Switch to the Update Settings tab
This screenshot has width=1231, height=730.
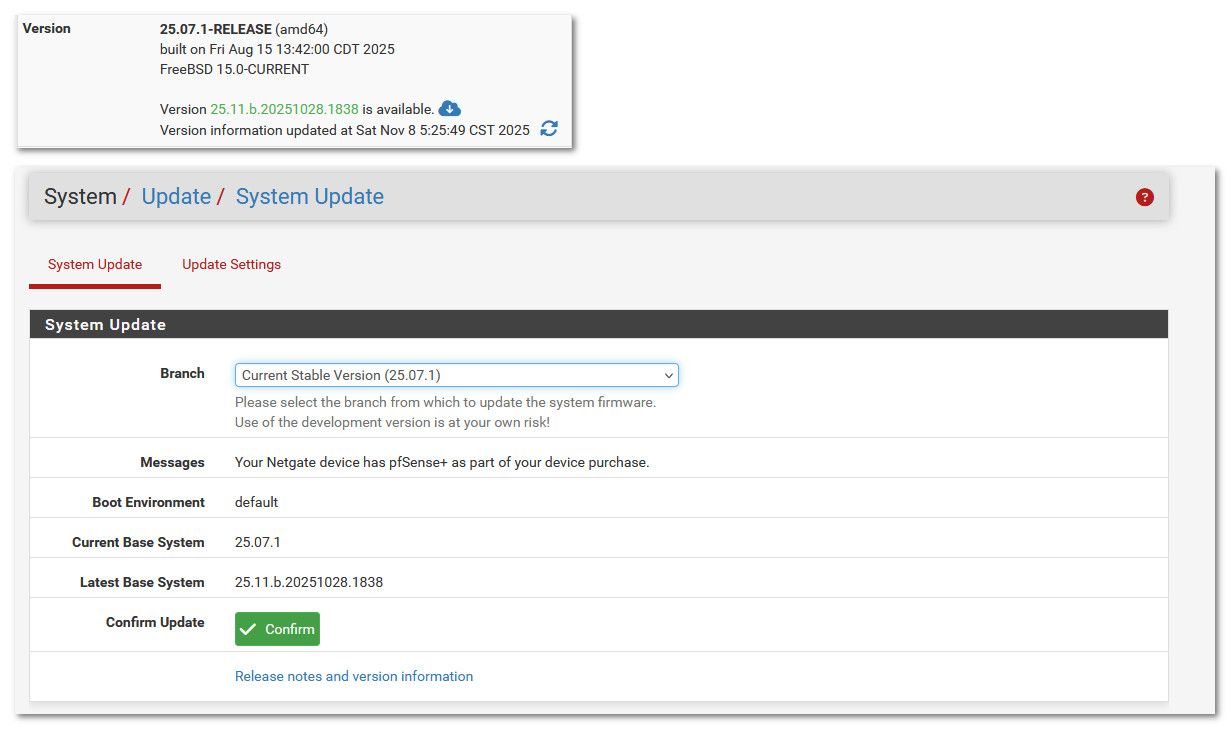click(231, 265)
